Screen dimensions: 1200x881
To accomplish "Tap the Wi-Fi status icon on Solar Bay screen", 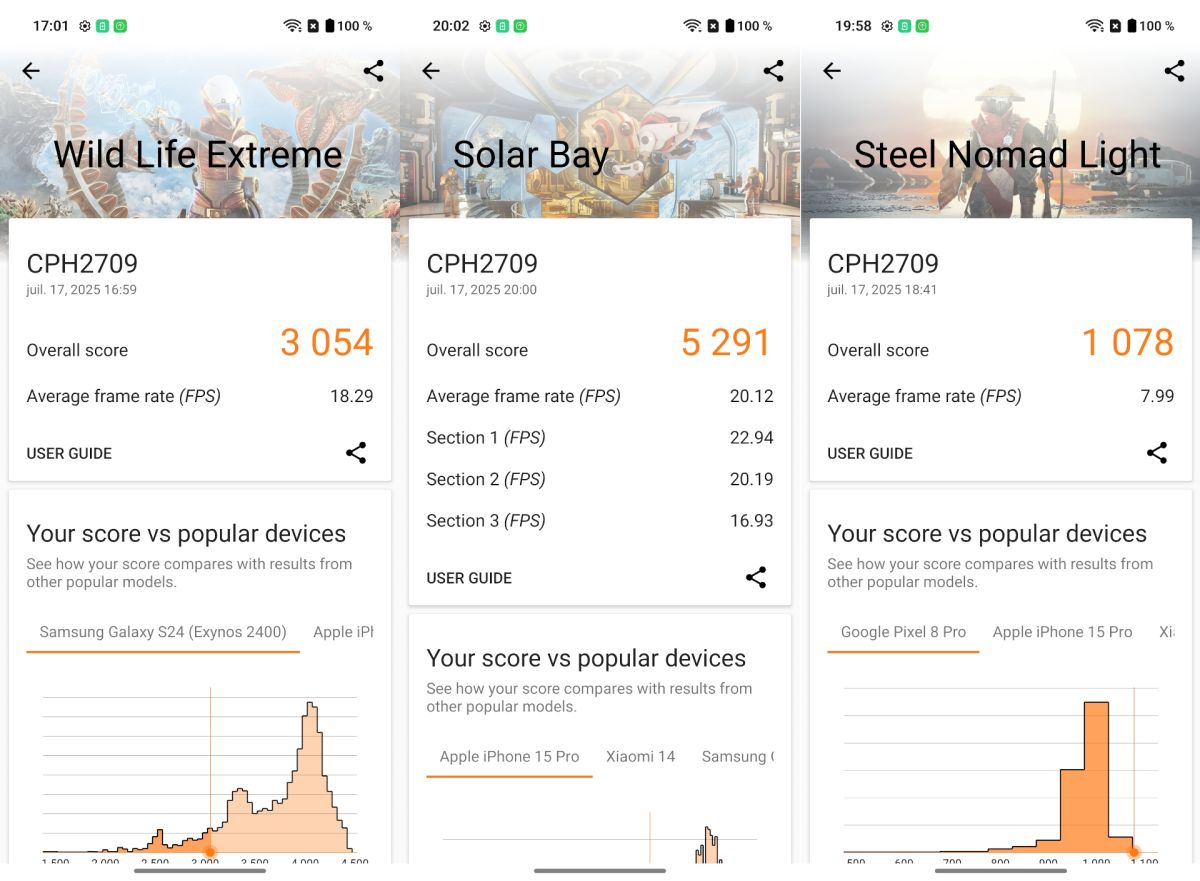I will (x=692, y=26).
